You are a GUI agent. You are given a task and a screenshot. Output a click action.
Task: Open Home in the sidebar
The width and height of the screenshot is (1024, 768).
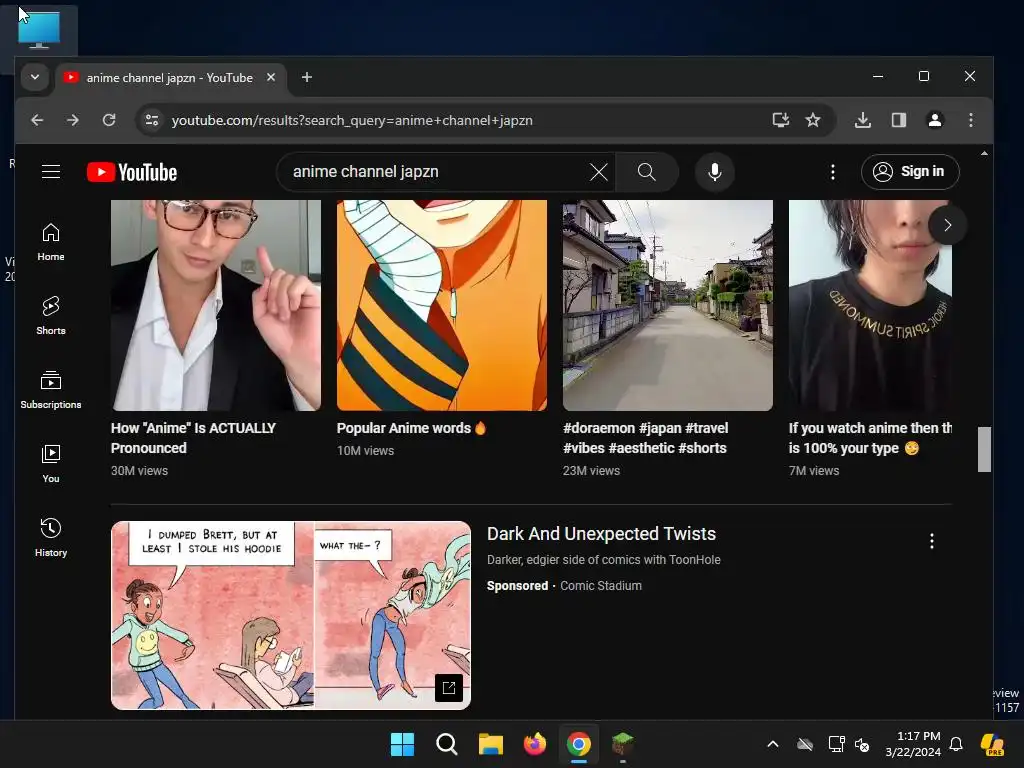[51, 242]
